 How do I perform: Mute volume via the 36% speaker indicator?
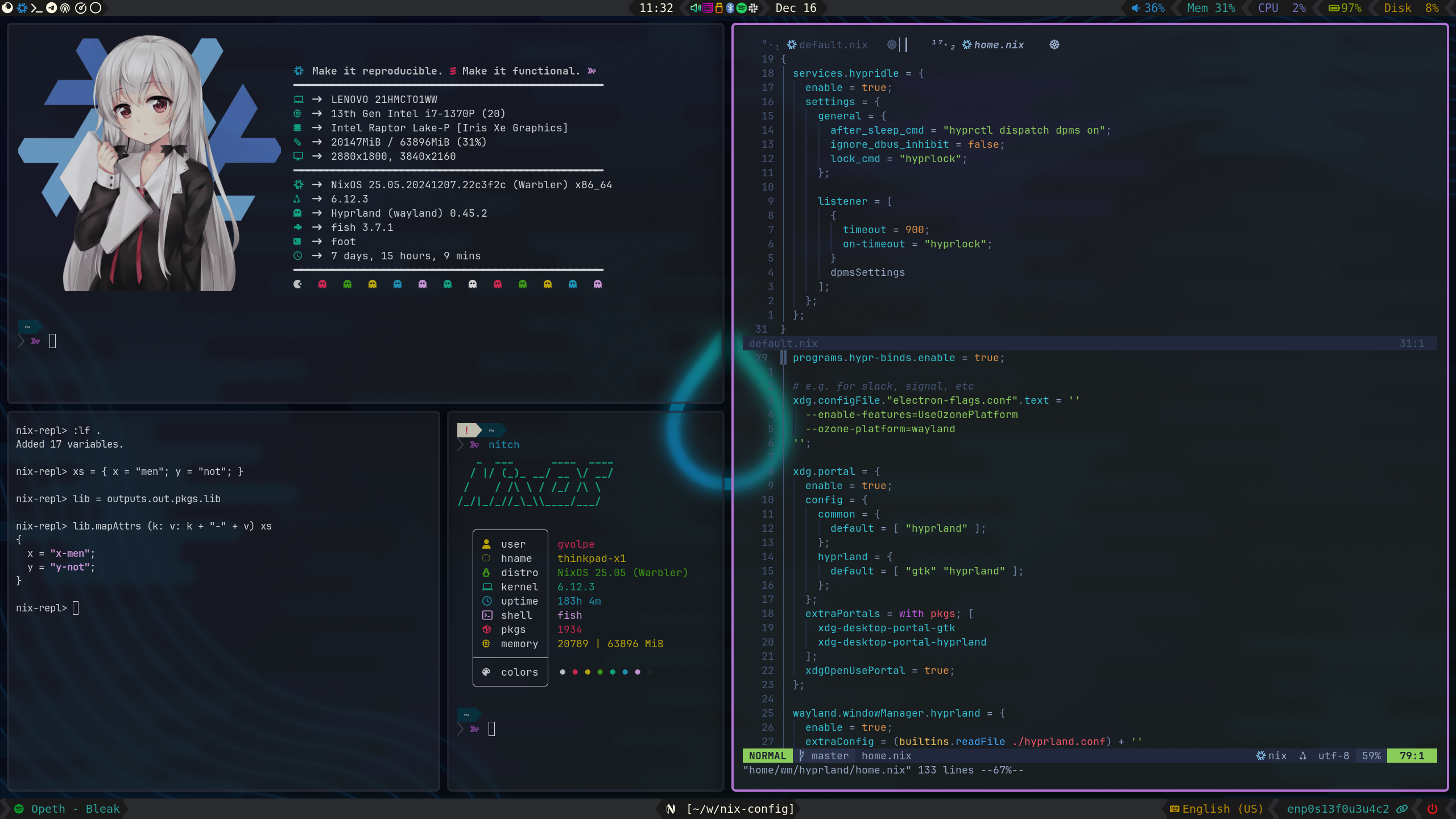(x=1148, y=8)
